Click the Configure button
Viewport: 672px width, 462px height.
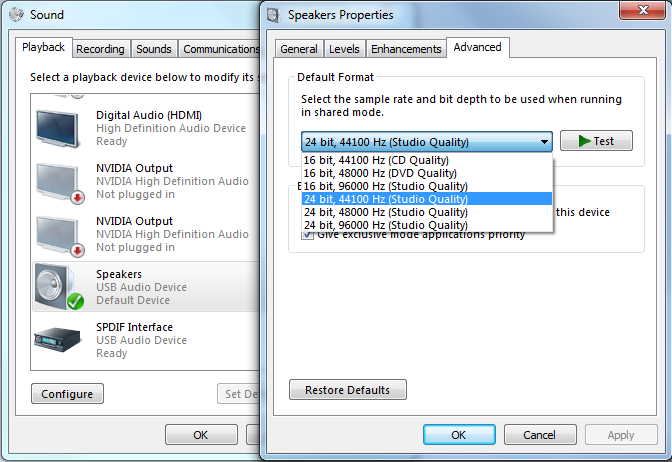tap(67, 394)
